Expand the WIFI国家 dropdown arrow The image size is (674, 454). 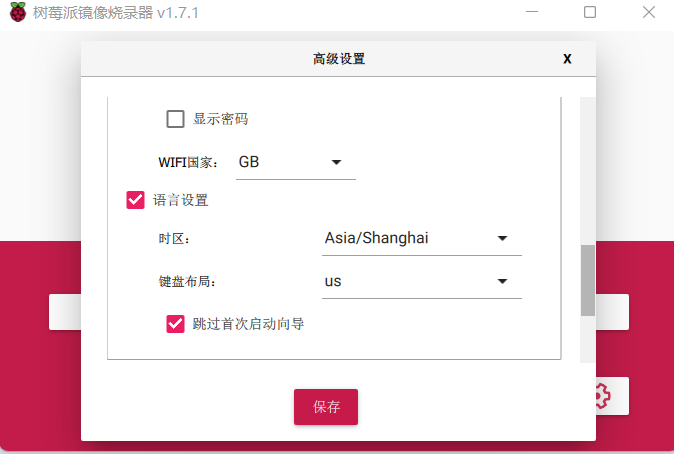(336, 162)
